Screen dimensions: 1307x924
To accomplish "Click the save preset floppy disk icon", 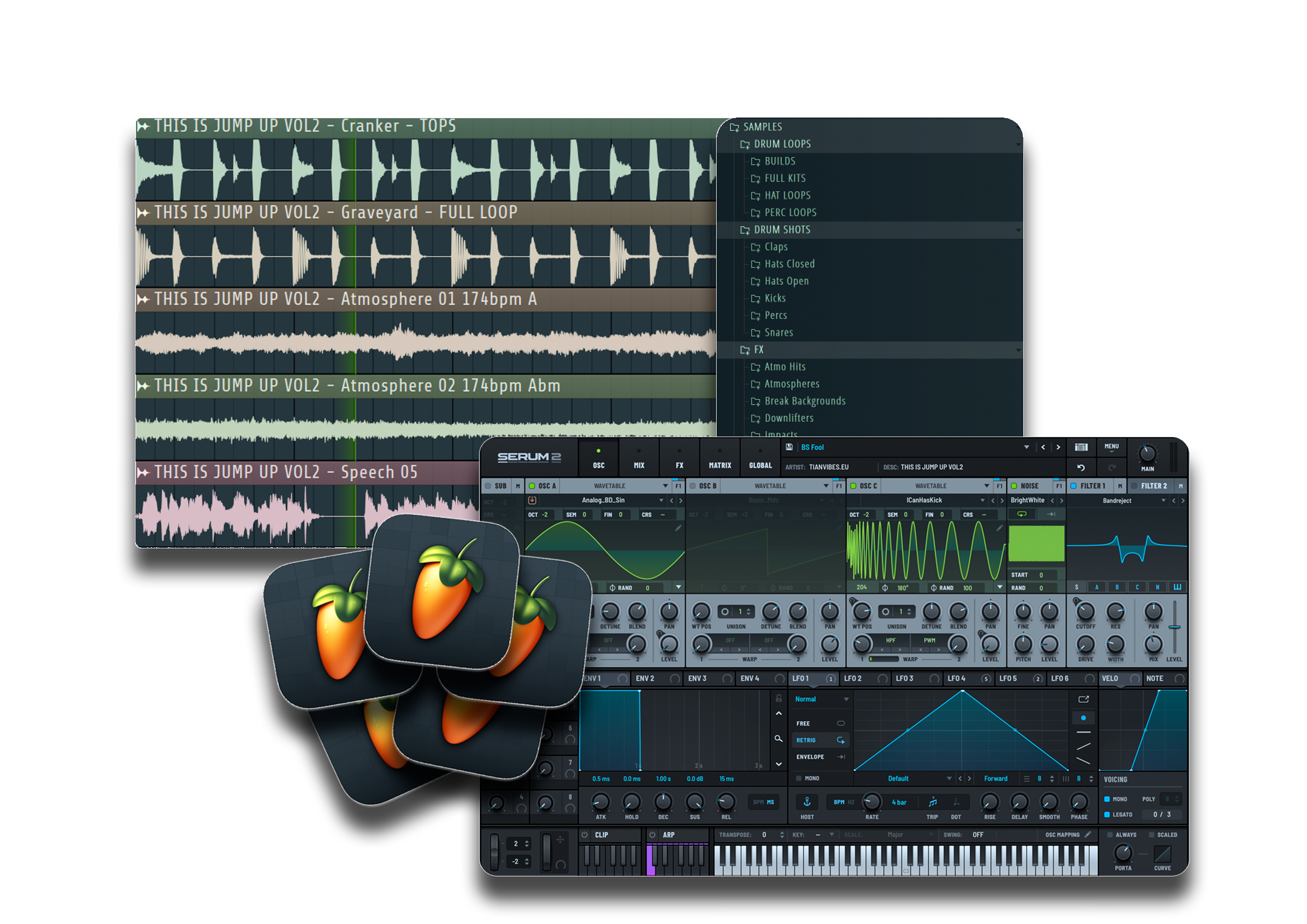I will click(x=789, y=448).
